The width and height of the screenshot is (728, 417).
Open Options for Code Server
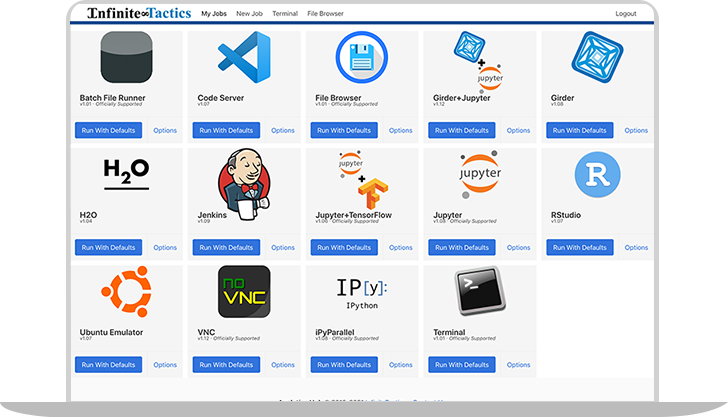point(283,130)
